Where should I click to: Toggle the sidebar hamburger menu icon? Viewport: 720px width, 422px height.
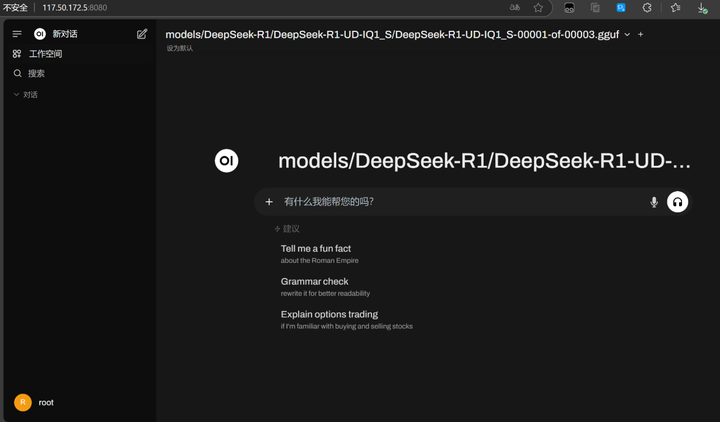click(x=17, y=34)
